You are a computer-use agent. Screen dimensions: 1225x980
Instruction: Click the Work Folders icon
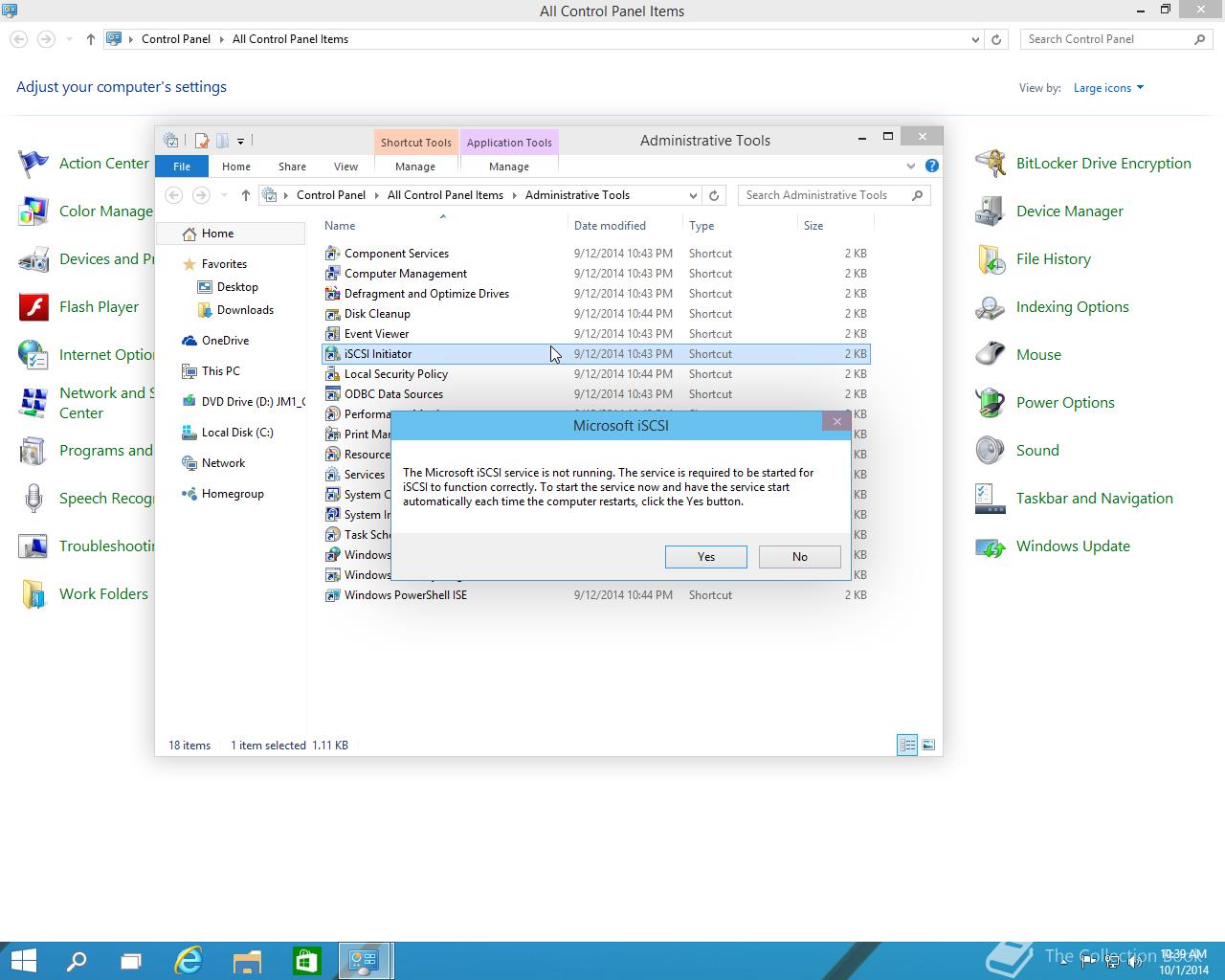click(33, 594)
